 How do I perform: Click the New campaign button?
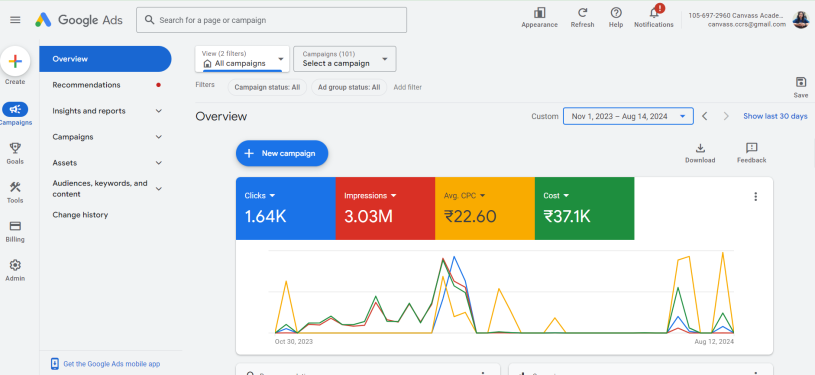click(x=282, y=153)
